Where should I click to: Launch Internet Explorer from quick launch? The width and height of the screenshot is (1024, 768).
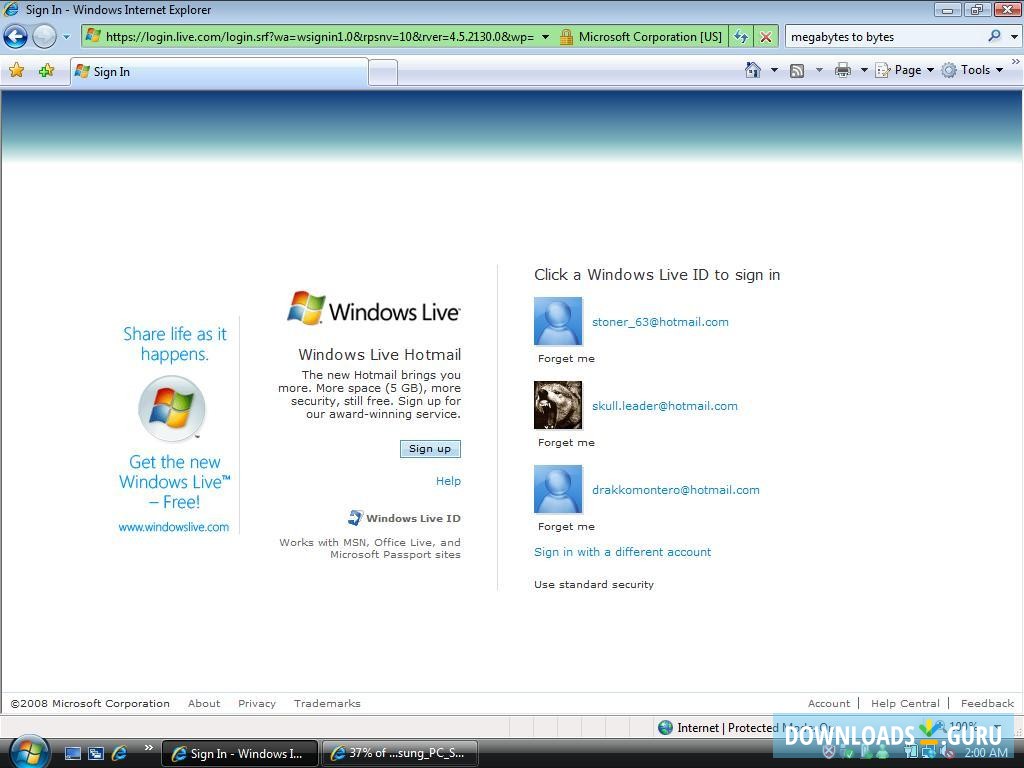click(120, 754)
